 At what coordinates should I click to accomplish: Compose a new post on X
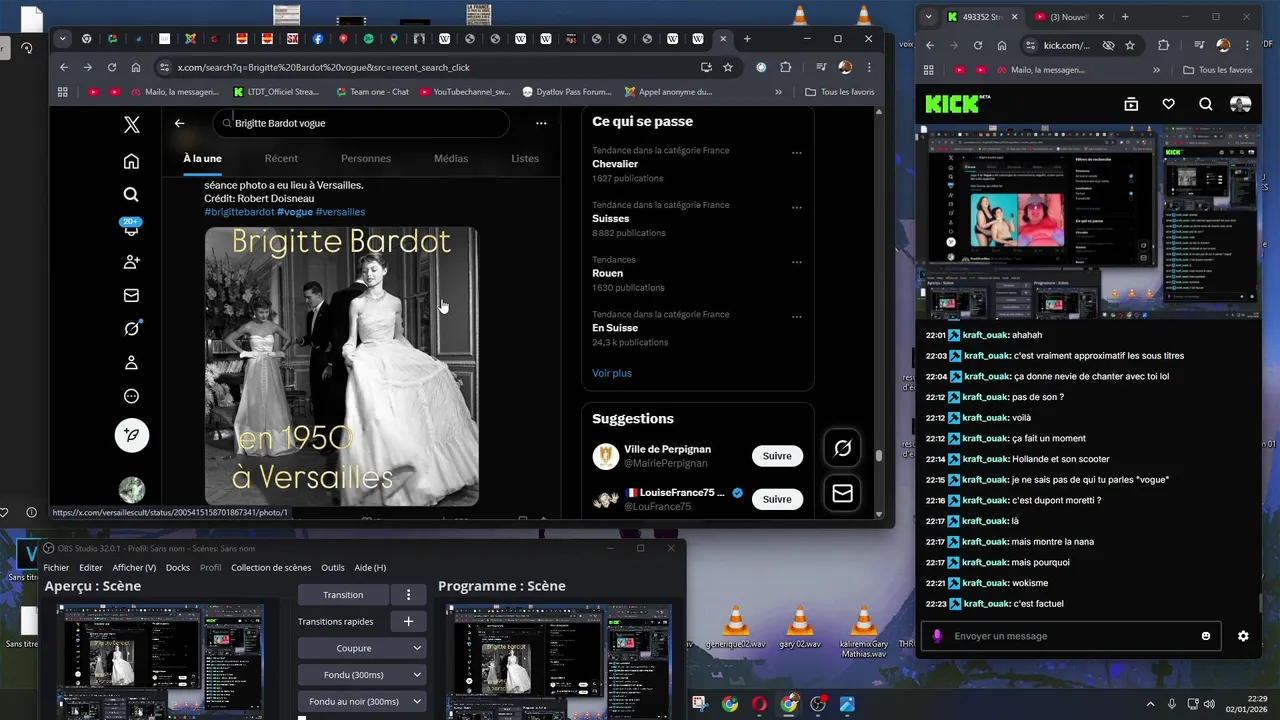[x=131, y=435]
